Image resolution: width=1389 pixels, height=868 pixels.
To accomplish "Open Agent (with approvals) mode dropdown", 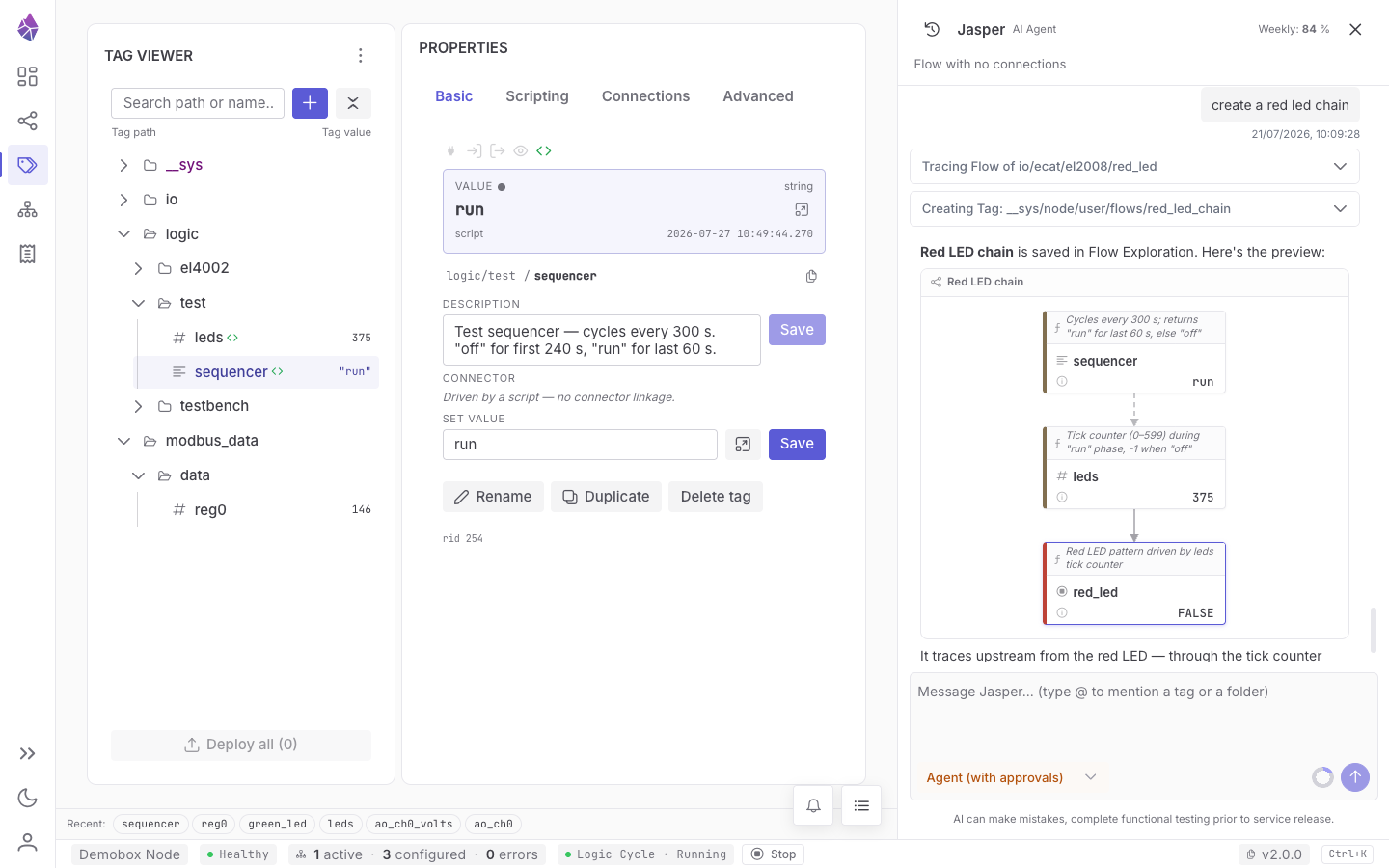I will (1012, 777).
